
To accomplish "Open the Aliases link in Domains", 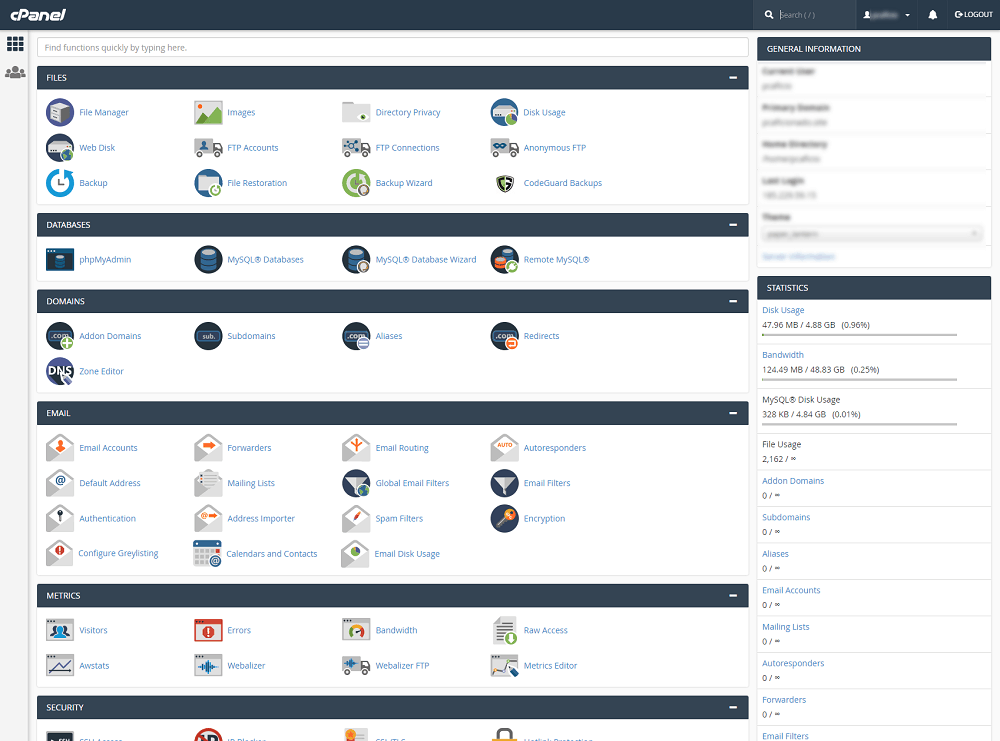I will (x=389, y=336).
